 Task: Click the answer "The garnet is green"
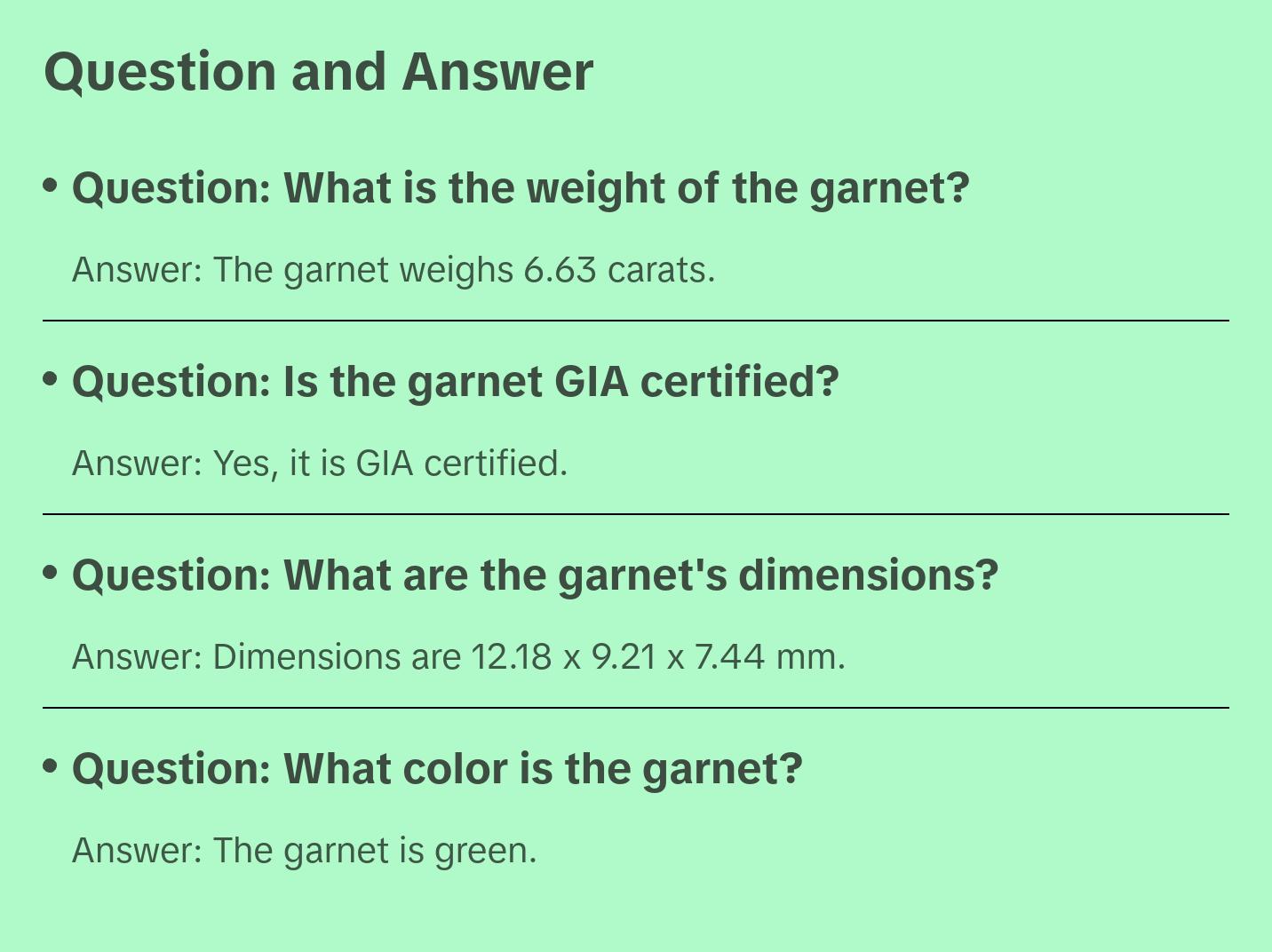point(305,851)
